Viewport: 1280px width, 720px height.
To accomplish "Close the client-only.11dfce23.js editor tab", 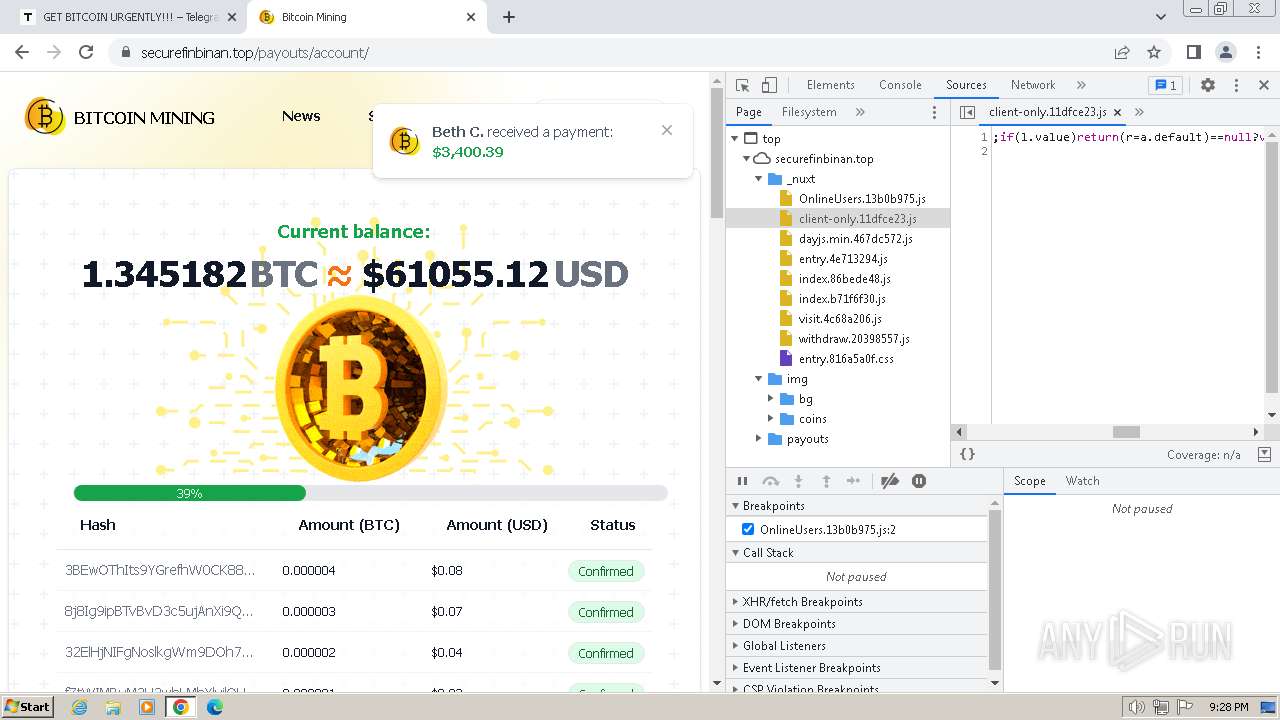I will (x=1117, y=112).
